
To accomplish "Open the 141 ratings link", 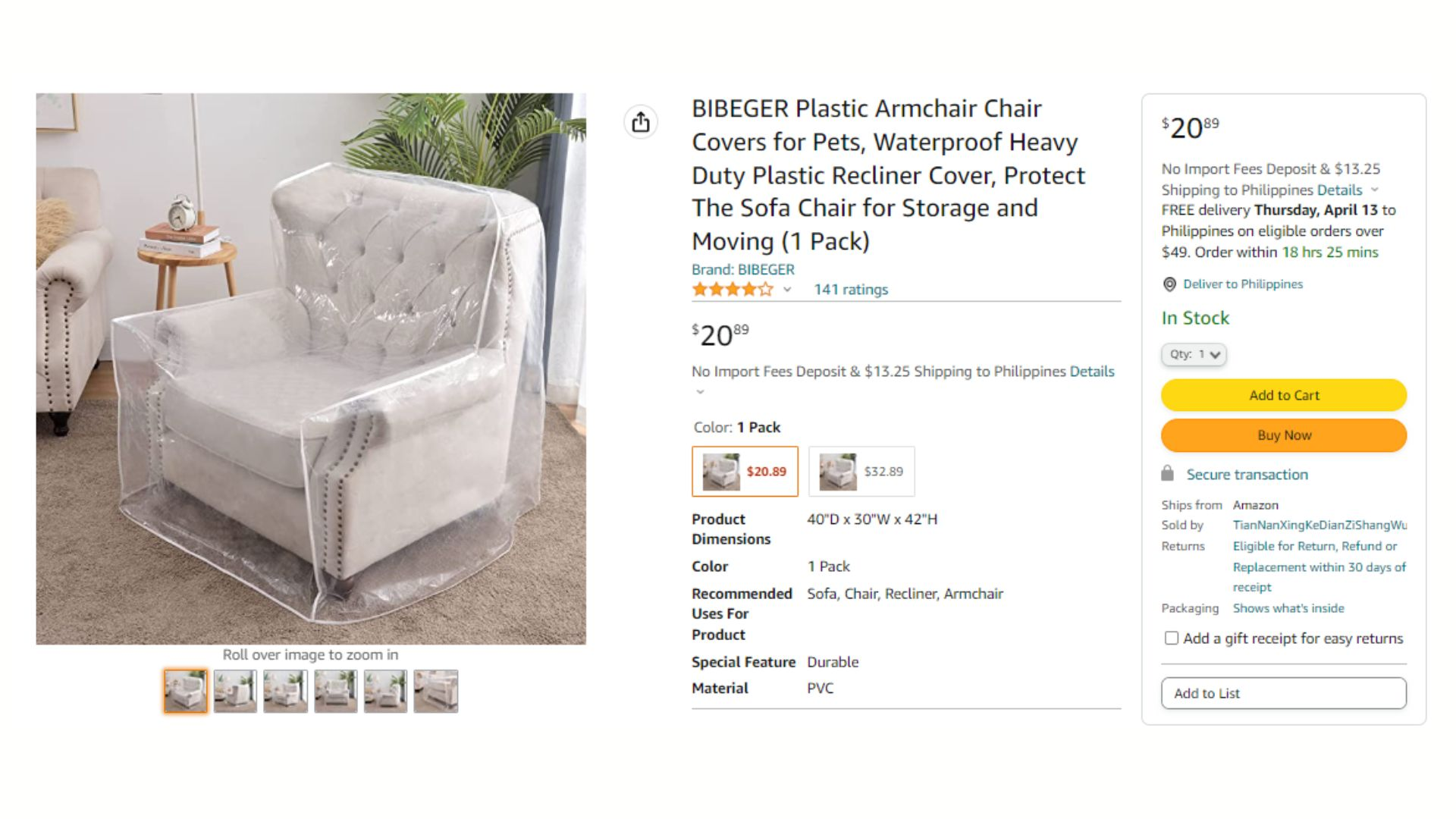I will 851,290.
